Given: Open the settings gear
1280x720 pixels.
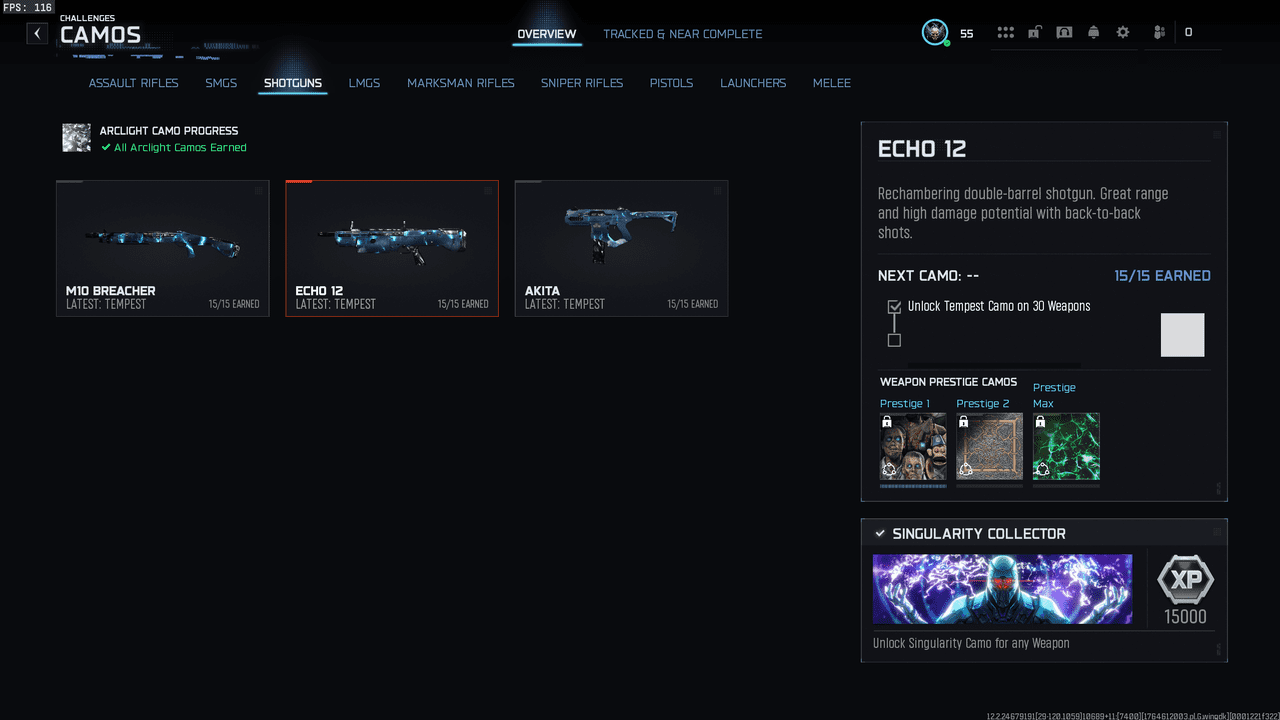Looking at the screenshot, I should (x=1123, y=33).
